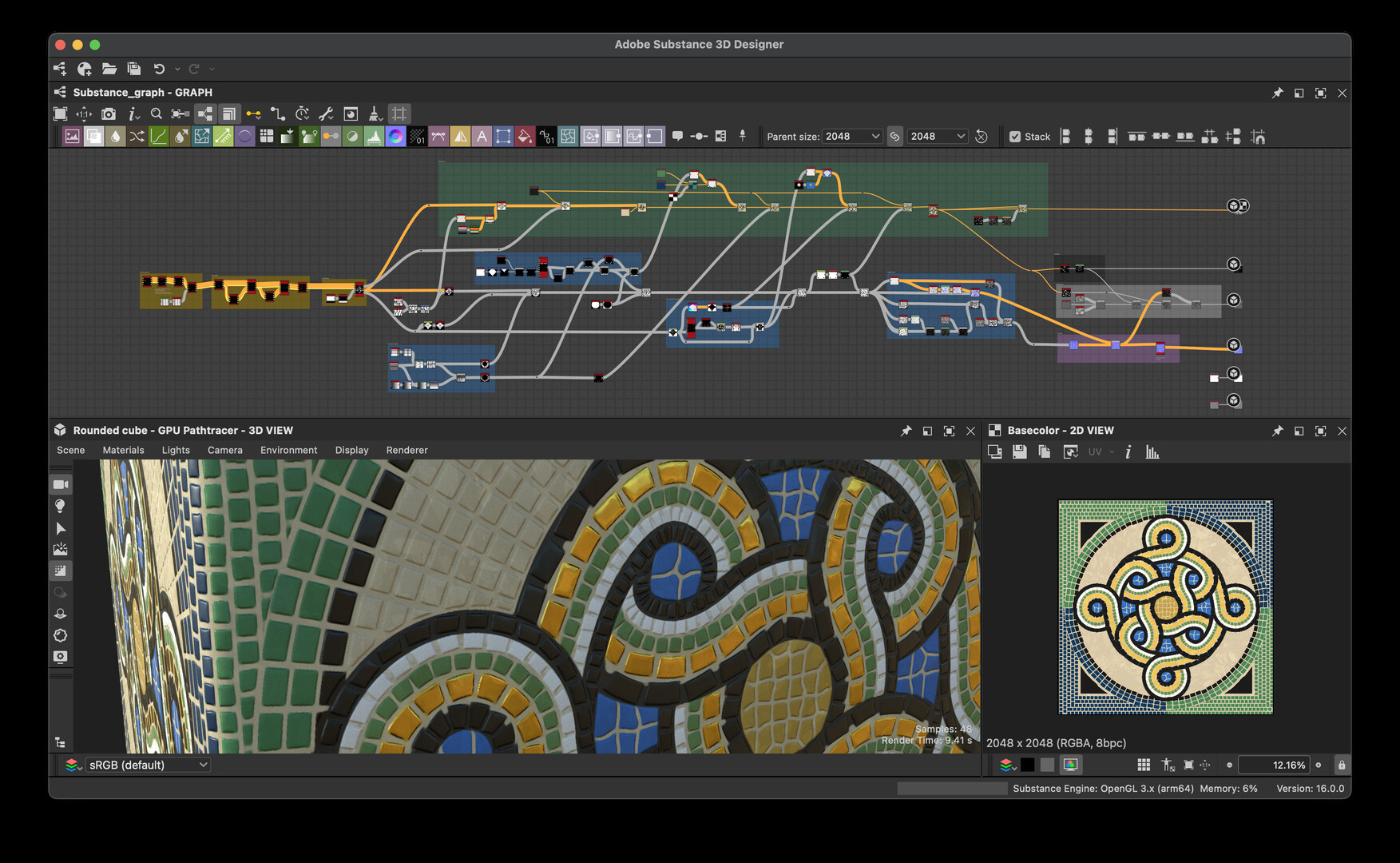This screenshot has width=1400, height=863.
Task: Save the Basecolor texture with the floppy icon
Action: coord(1019,452)
